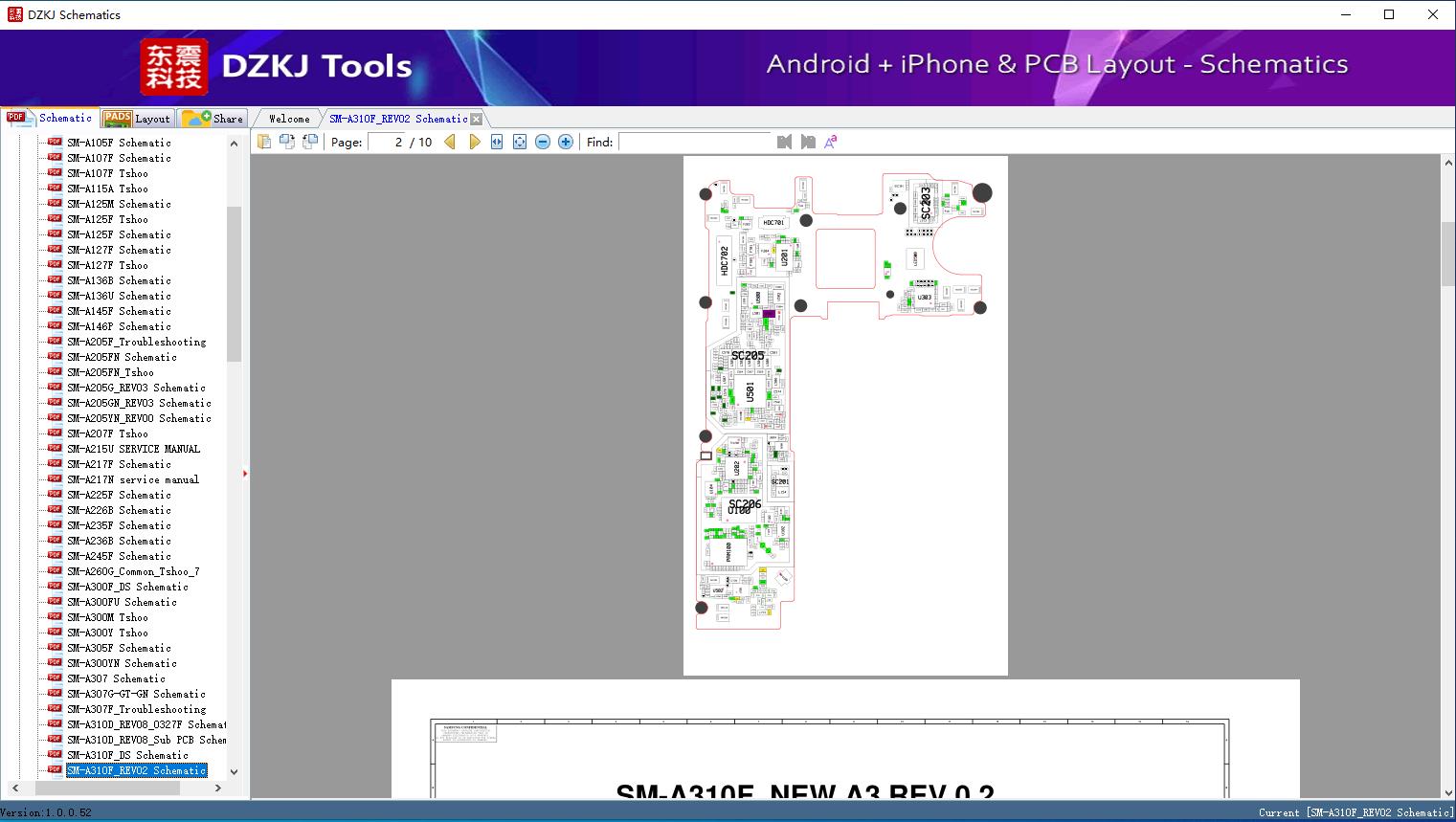Click the tree scroll up arrow
This screenshot has width=1456, height=822.
pyautogui.click(x=234, y=144)
